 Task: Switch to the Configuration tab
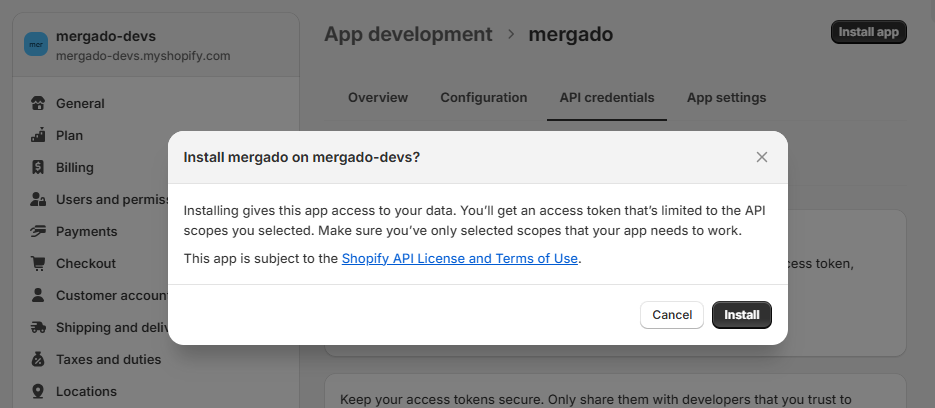483,98
